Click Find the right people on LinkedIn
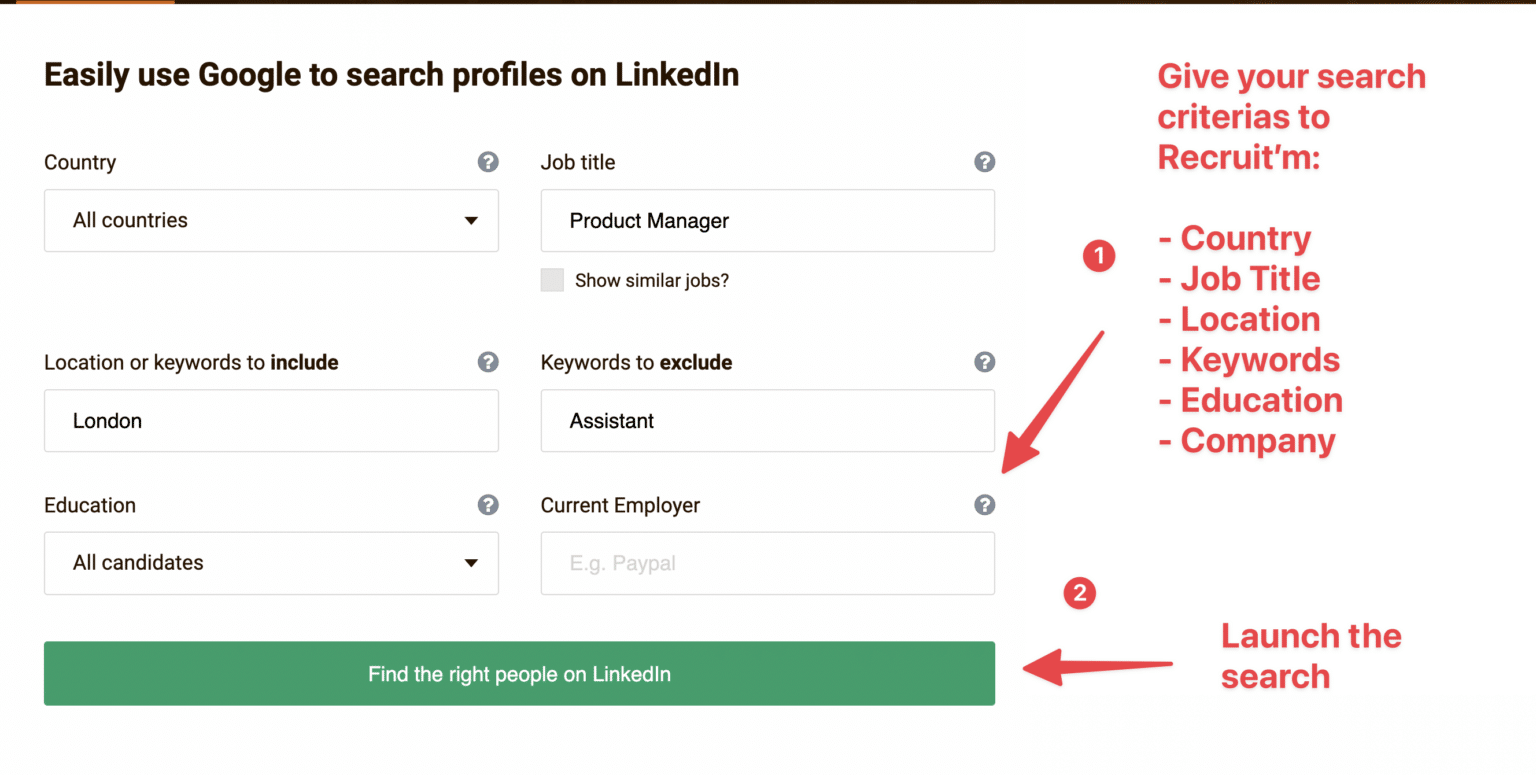Image resolution: width=1536 pixels, height=775 pixels. [518, 673]
